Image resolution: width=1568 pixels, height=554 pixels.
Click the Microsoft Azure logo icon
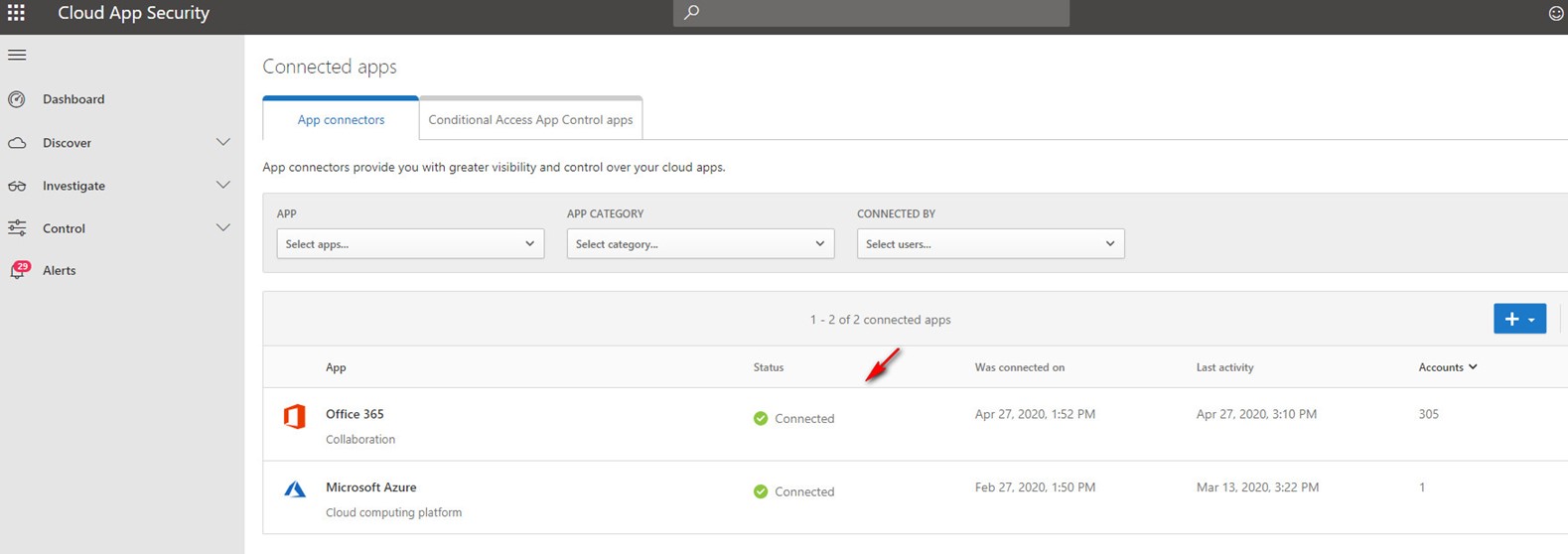[x=295, y=489]
